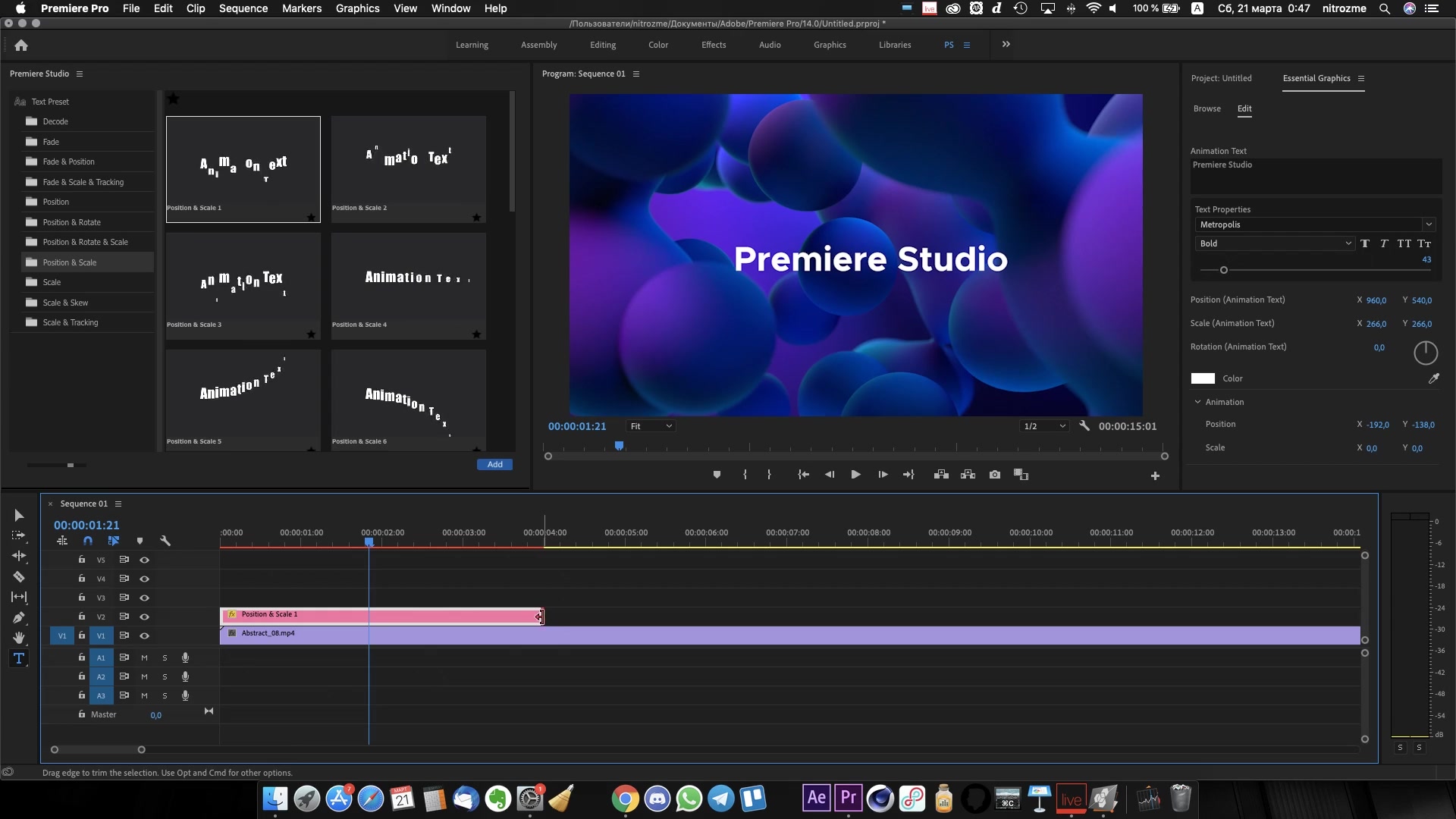
Task: Expand the Text Preset tree item Scale
Action: [51, 281]
